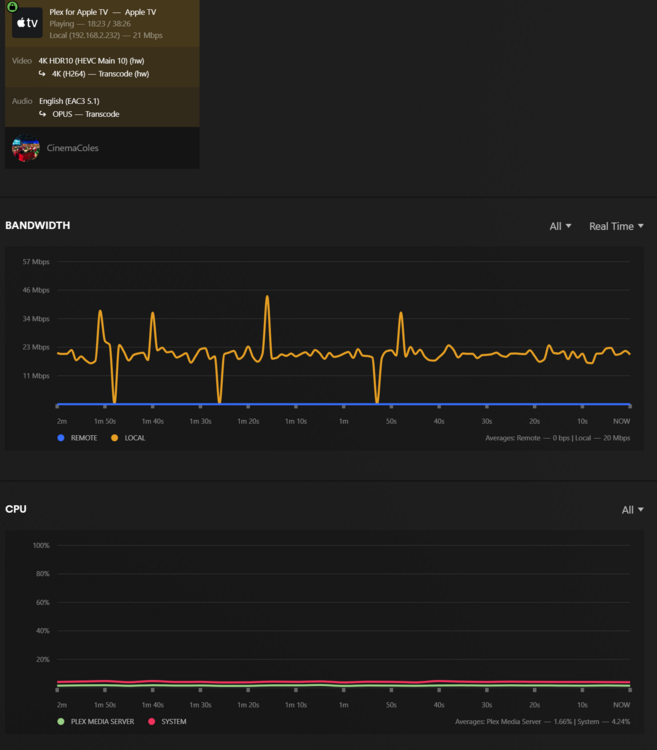Click the bandwidth chart '1m' time label

coord(344,421)
